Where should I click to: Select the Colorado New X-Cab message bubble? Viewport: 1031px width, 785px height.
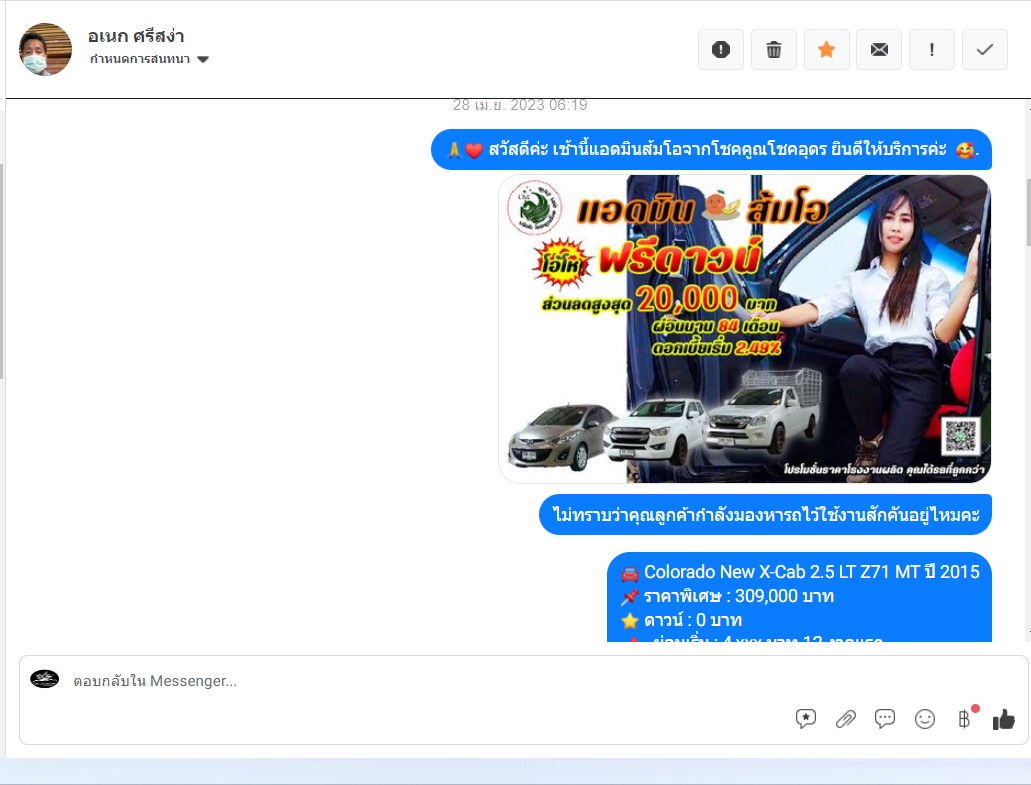pyautogui.click(x=799, y=597)
